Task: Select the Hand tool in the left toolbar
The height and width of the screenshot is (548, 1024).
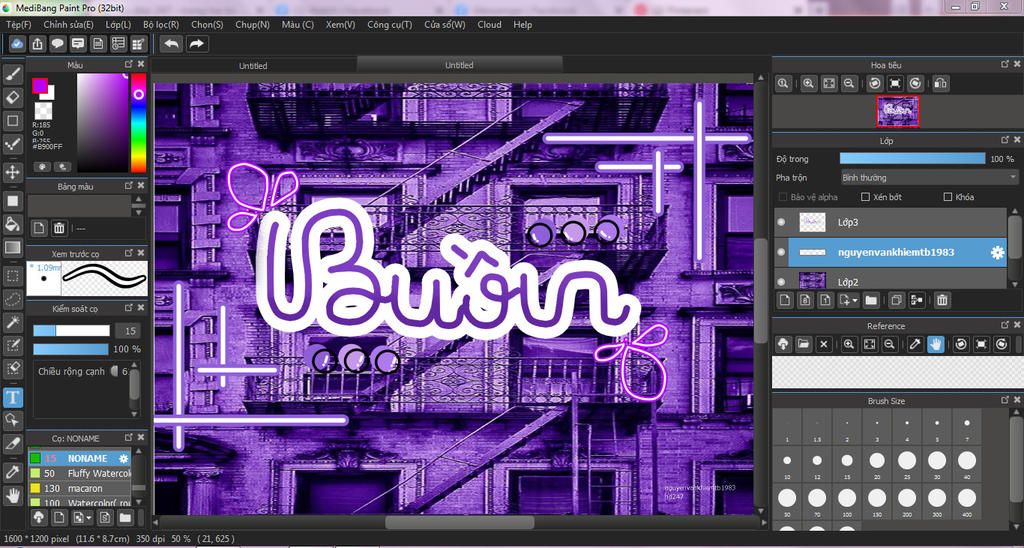Action: pos(12,496)
